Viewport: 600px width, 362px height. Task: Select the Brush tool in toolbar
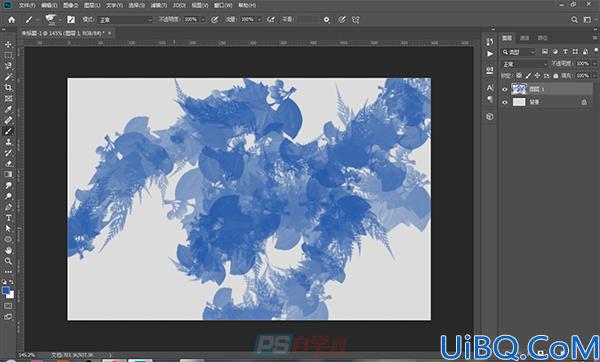[x=8, y=131]
